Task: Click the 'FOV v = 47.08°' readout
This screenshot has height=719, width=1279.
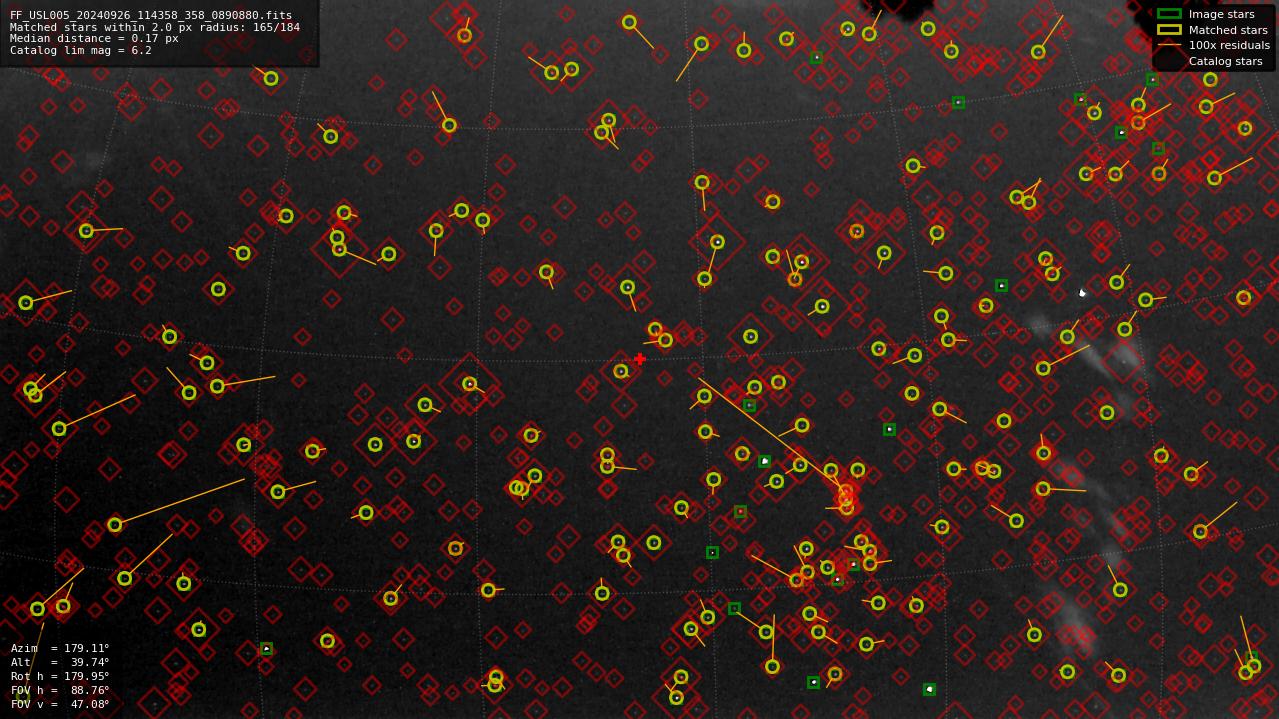Action: (x=60, y=704)
